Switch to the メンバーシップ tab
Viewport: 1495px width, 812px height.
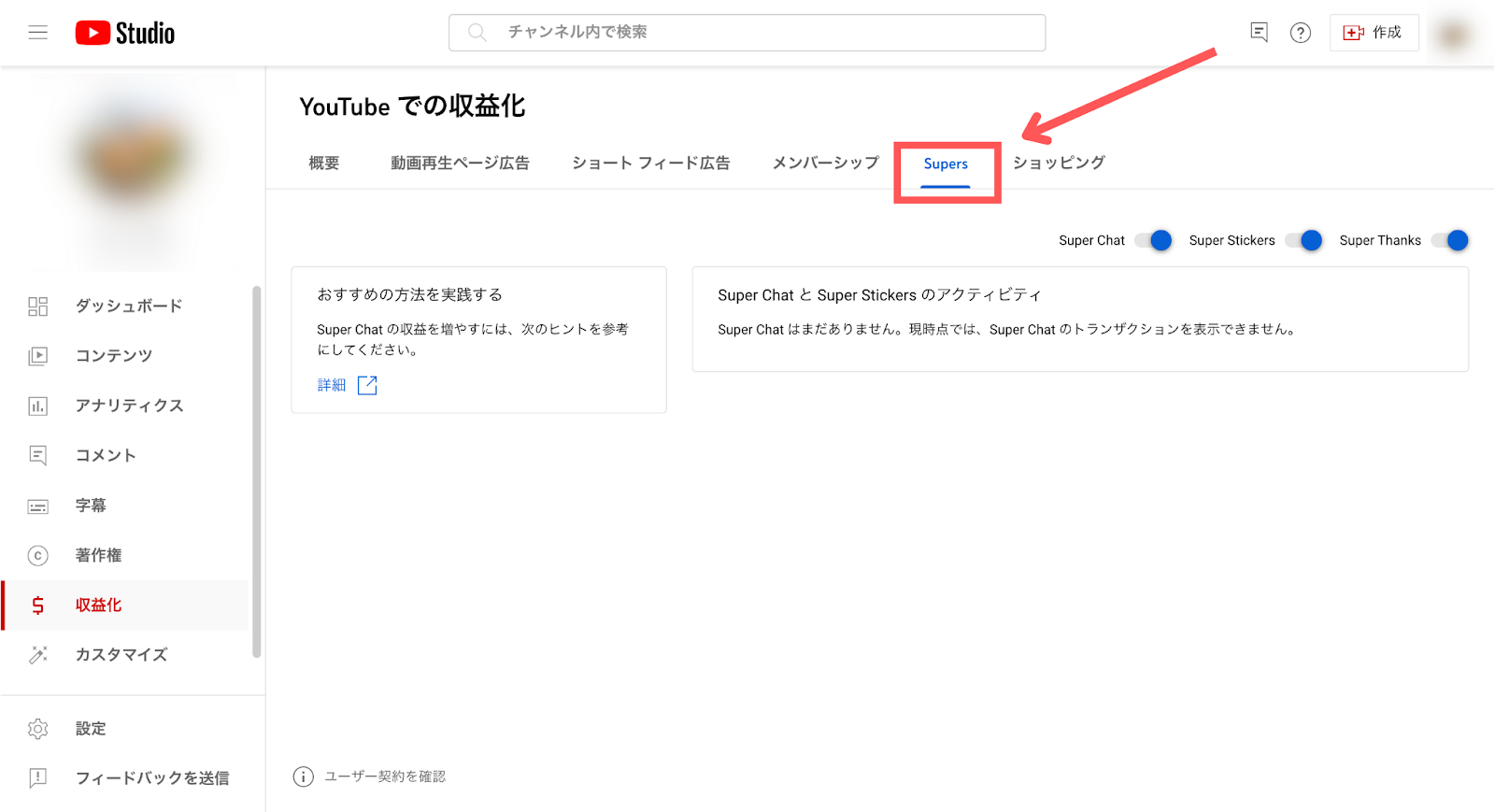click(x=826, y=164)
